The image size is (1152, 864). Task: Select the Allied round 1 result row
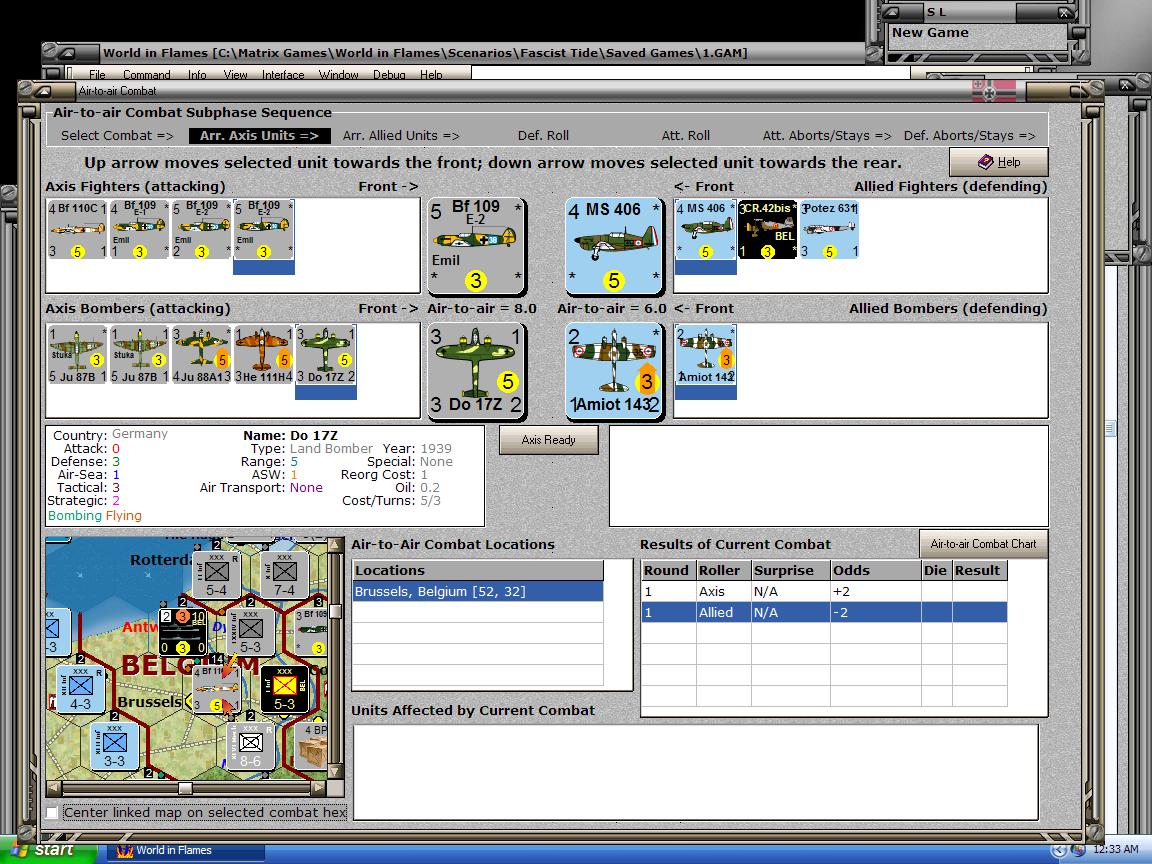pyautogui.click(x=824, y=612)
